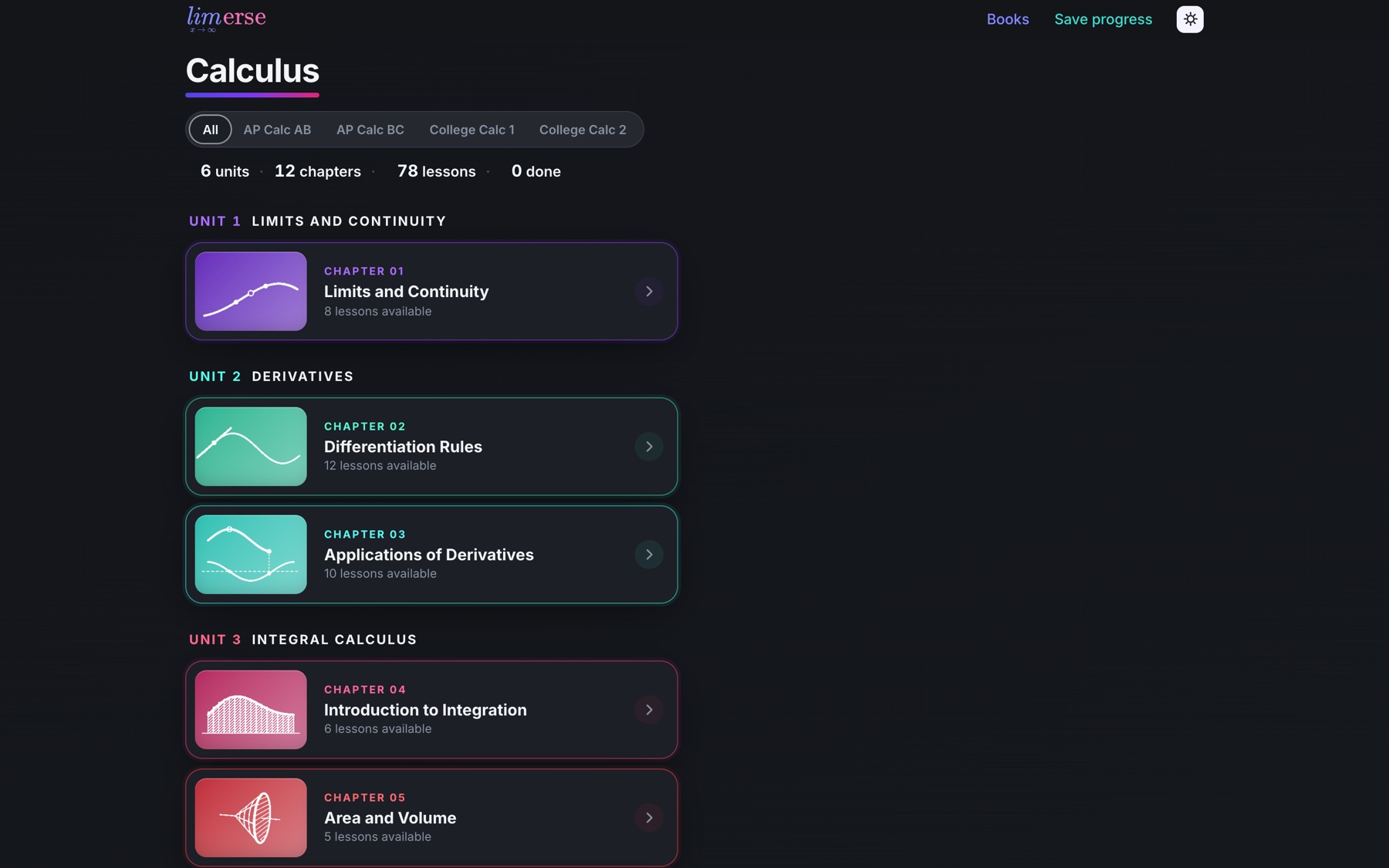Open Differentiation Rules chevron arrow
This screenshot has width=1389, height=868.
coord(649,447)
